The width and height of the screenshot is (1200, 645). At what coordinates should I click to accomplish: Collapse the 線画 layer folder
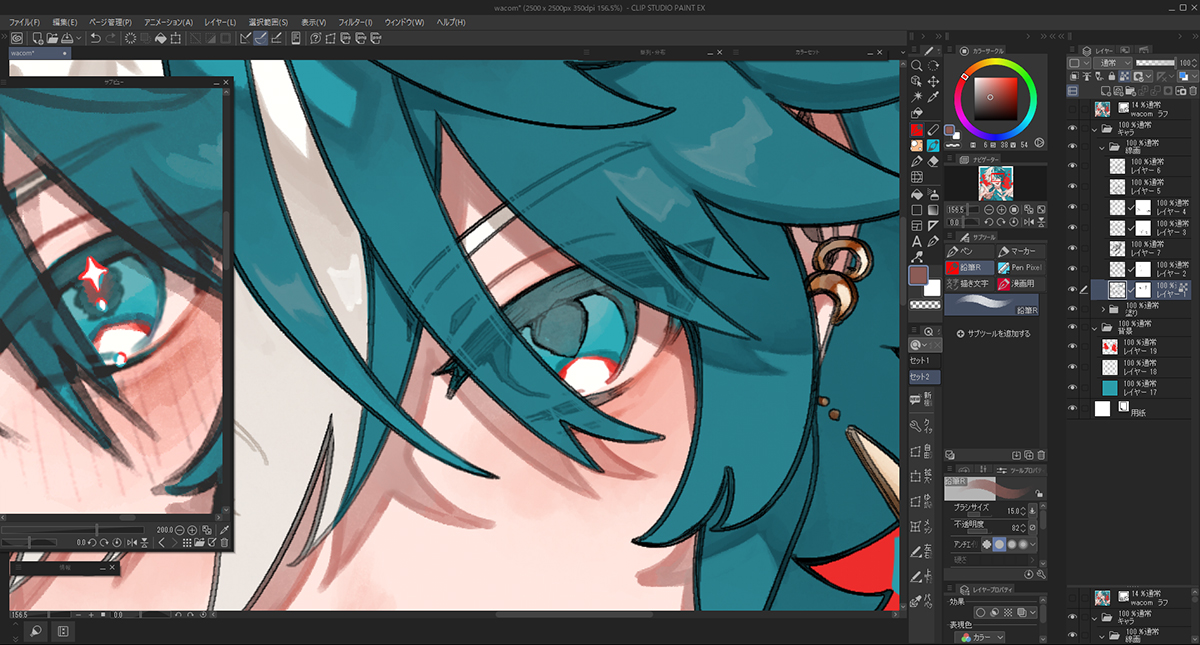click(1104, 147)
